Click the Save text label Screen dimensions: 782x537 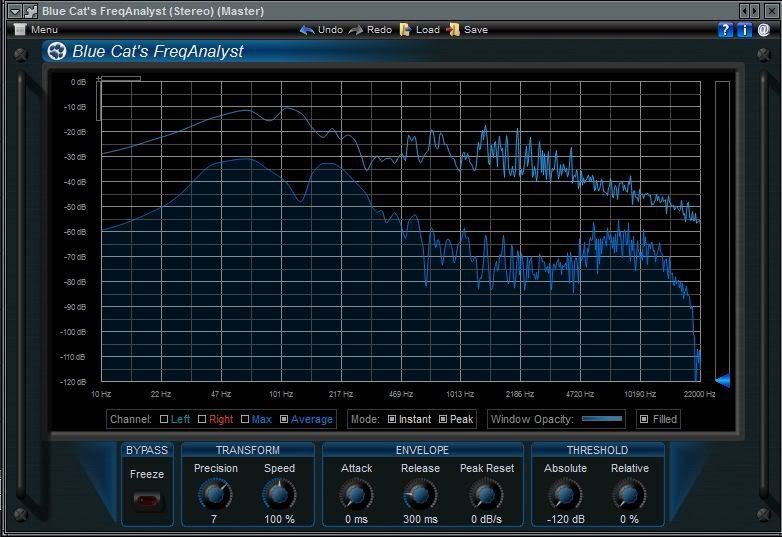476,30
